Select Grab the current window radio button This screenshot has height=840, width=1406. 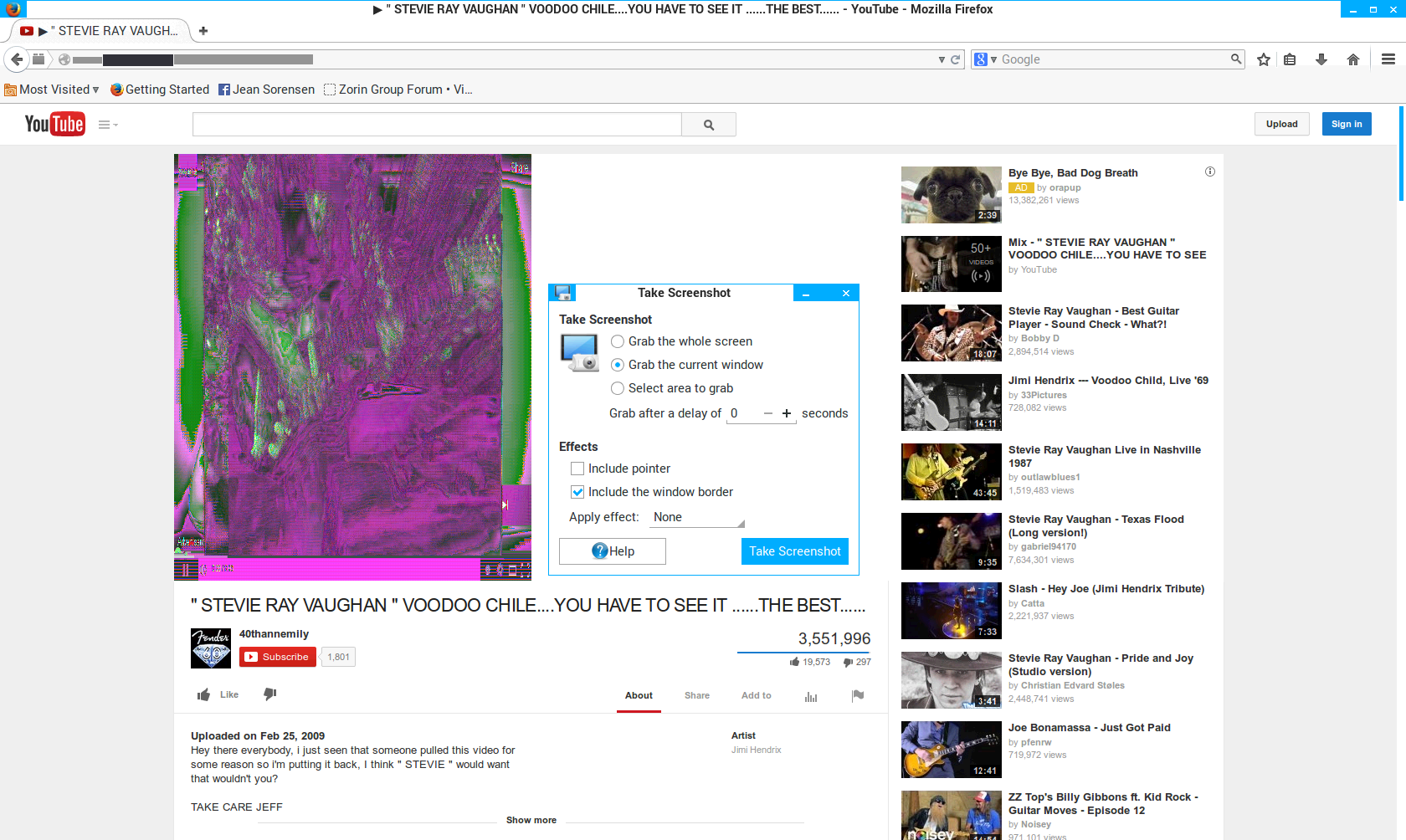coord(618,365)
